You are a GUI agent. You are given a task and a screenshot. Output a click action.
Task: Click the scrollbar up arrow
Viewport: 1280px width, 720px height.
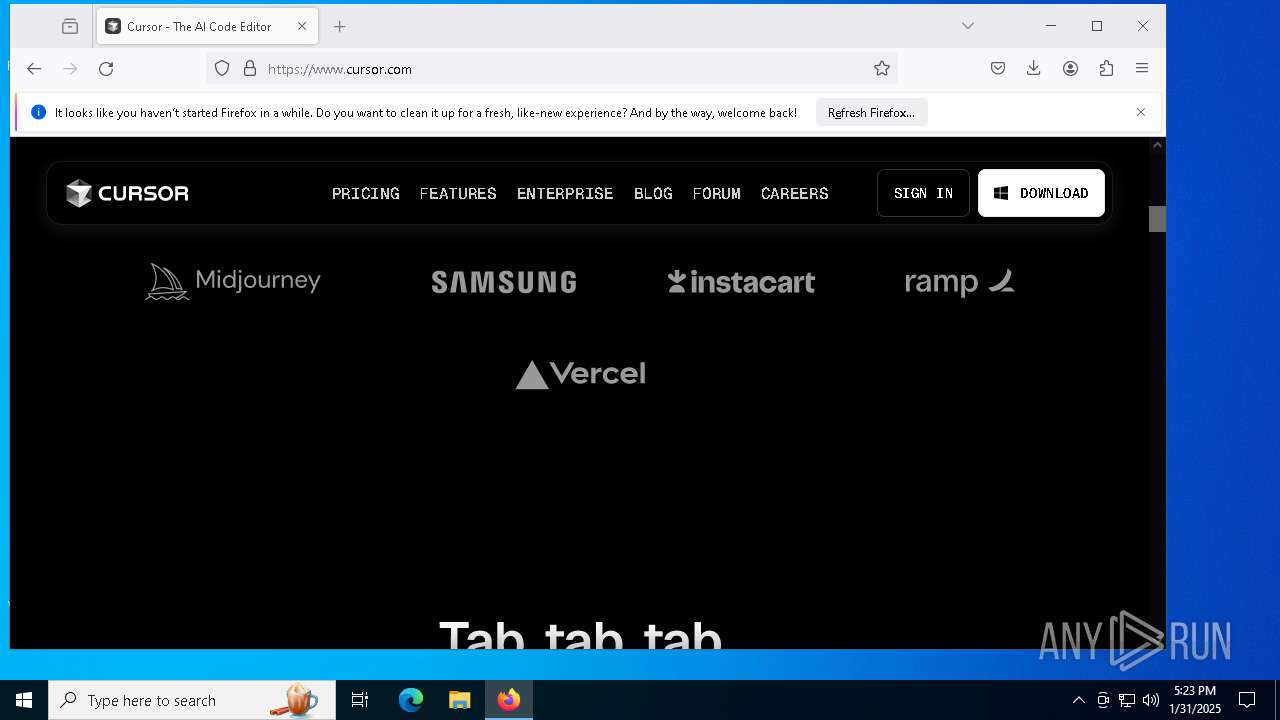[x=1157, y=145]
